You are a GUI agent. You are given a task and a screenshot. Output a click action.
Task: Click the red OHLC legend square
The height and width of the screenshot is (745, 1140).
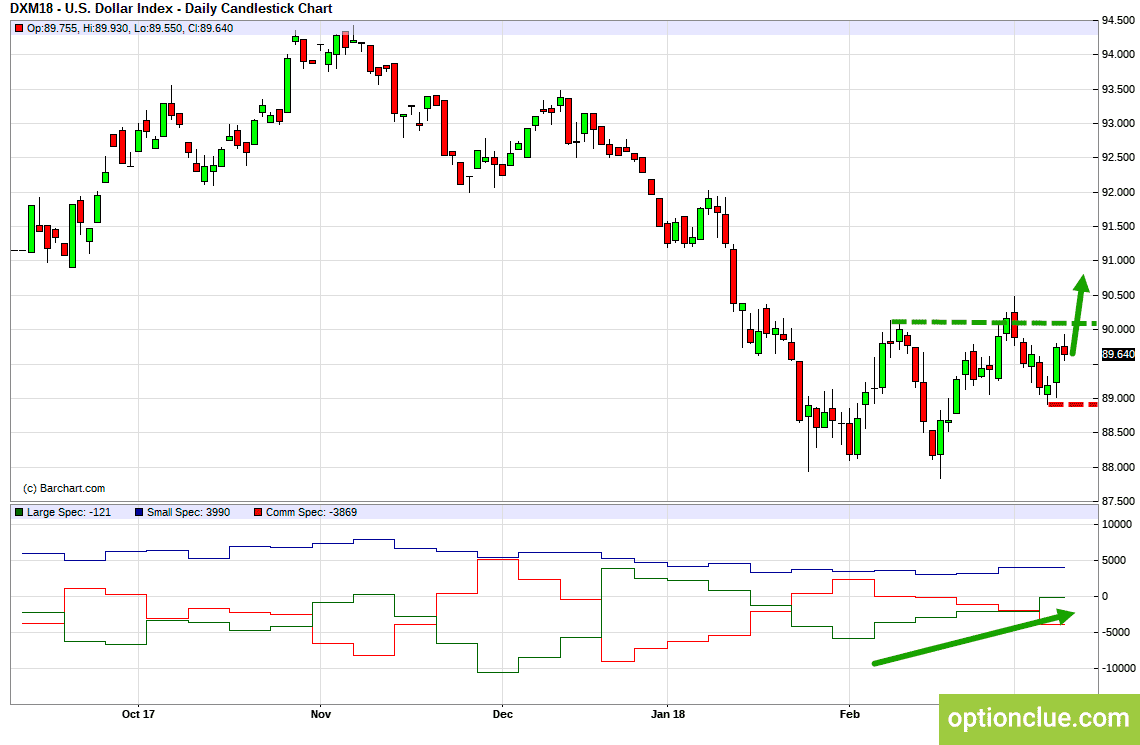coord(18,28)
